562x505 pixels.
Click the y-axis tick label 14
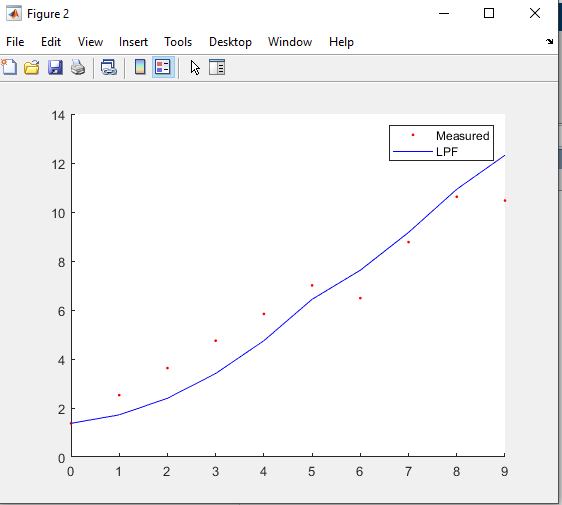pos(58,115)
